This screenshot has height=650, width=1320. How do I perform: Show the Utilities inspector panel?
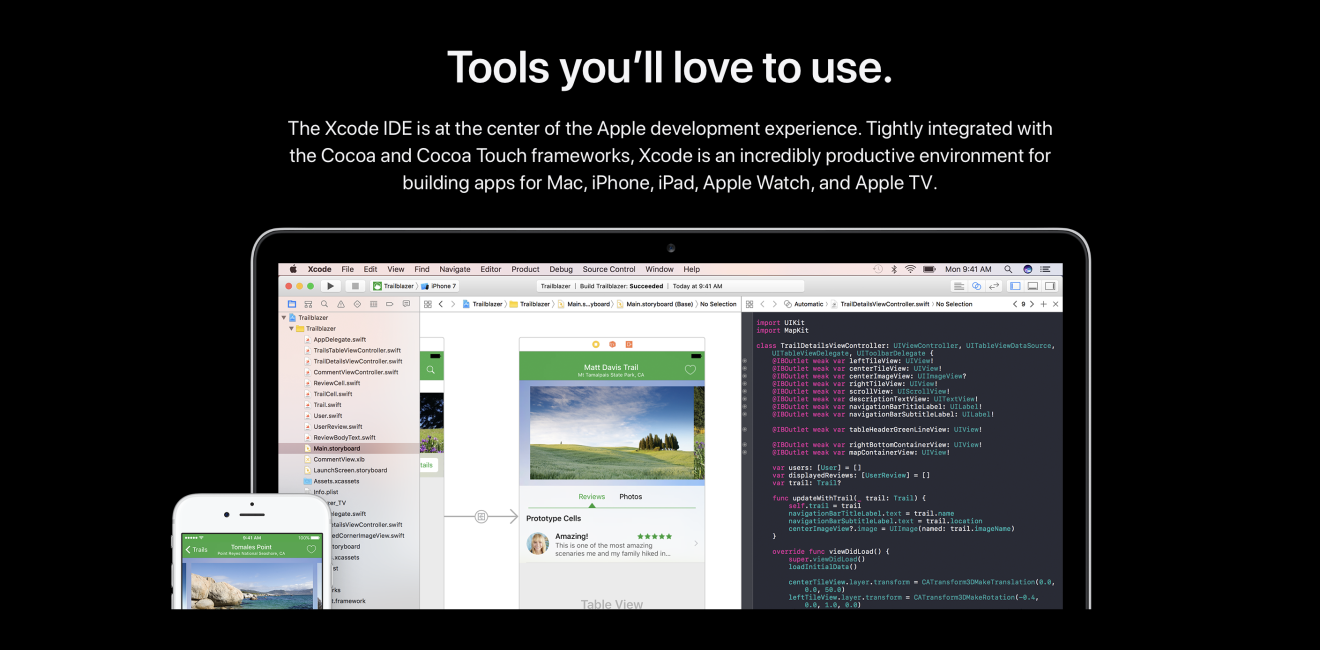pos(1050,286)
